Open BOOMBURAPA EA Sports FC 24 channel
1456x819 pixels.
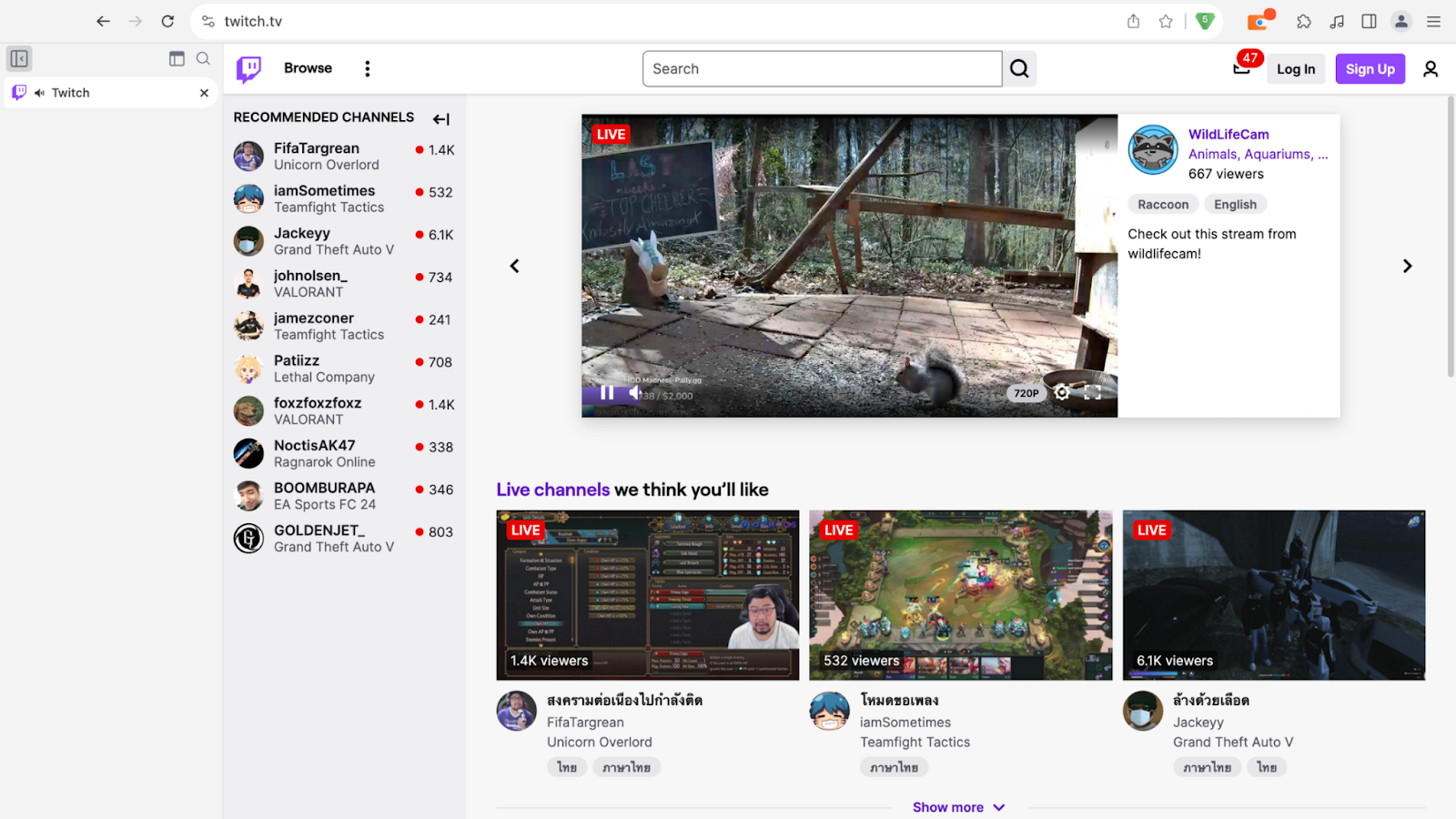[344, 496]
